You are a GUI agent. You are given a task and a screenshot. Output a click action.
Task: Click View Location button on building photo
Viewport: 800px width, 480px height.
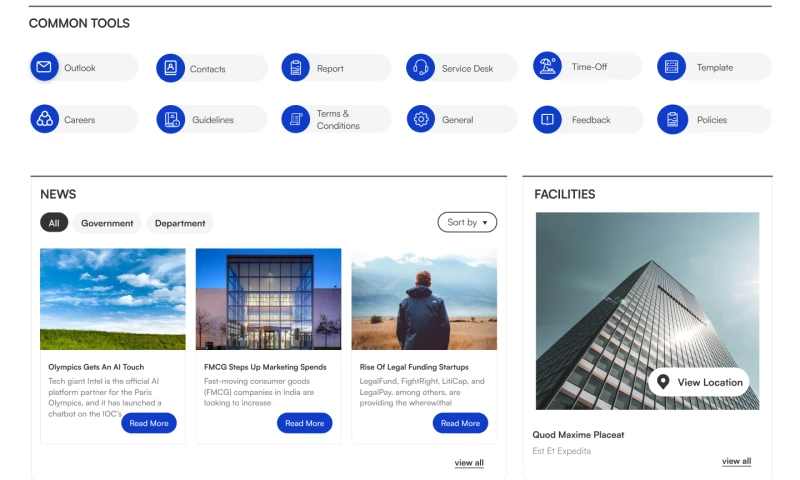tap(699, 382)
